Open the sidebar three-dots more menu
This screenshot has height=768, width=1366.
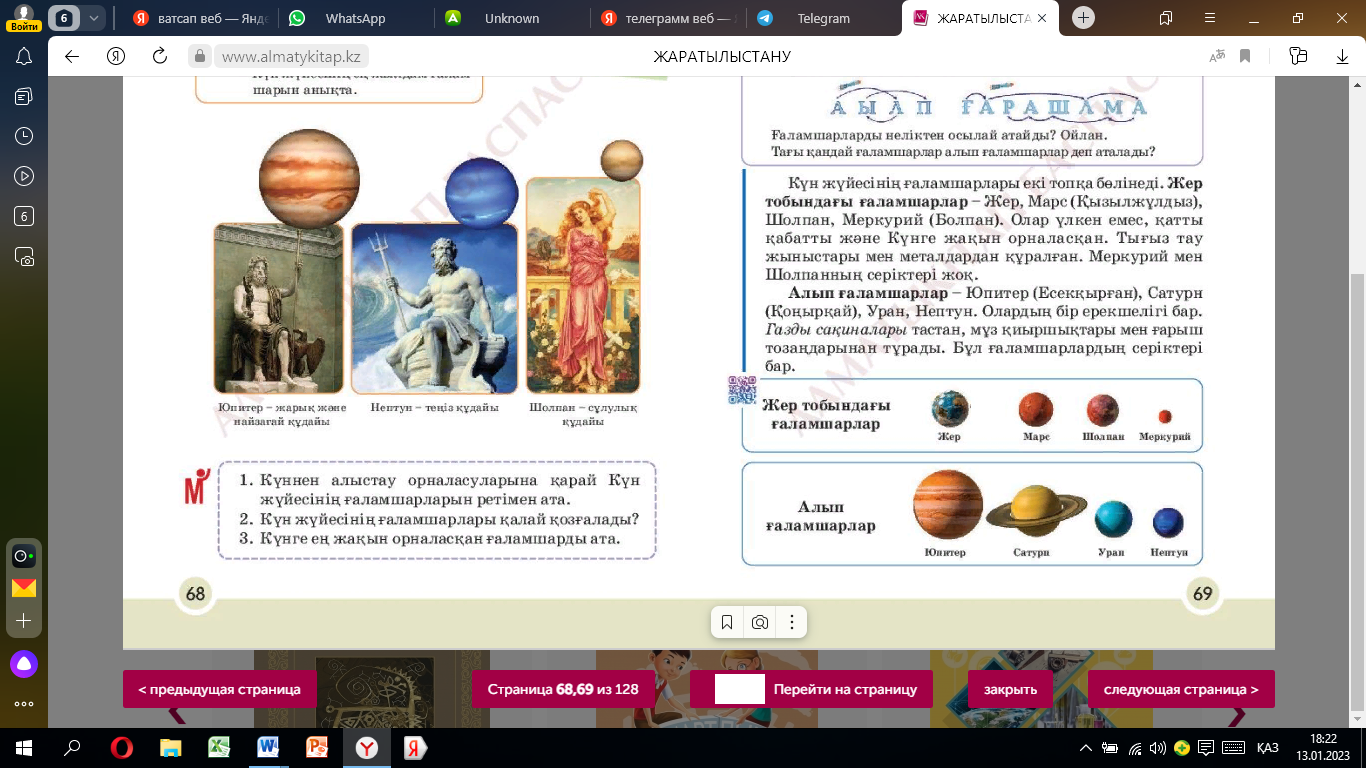coord(24,704)
